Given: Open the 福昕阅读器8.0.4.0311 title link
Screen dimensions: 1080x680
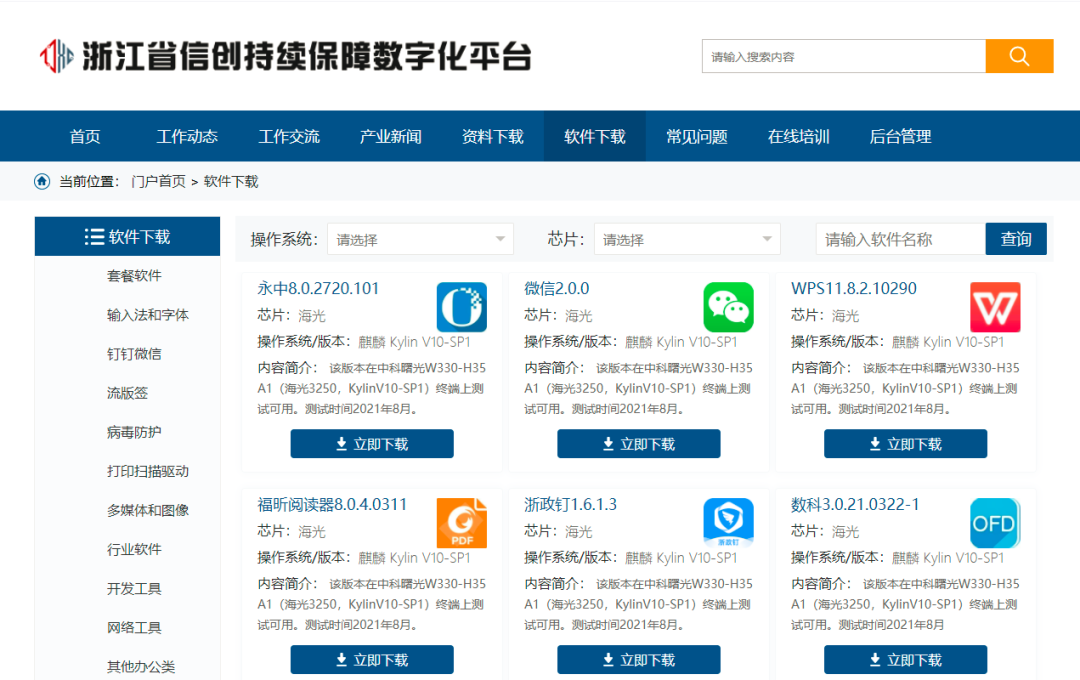Looking at the screenshot, I should tap(332, 504).
